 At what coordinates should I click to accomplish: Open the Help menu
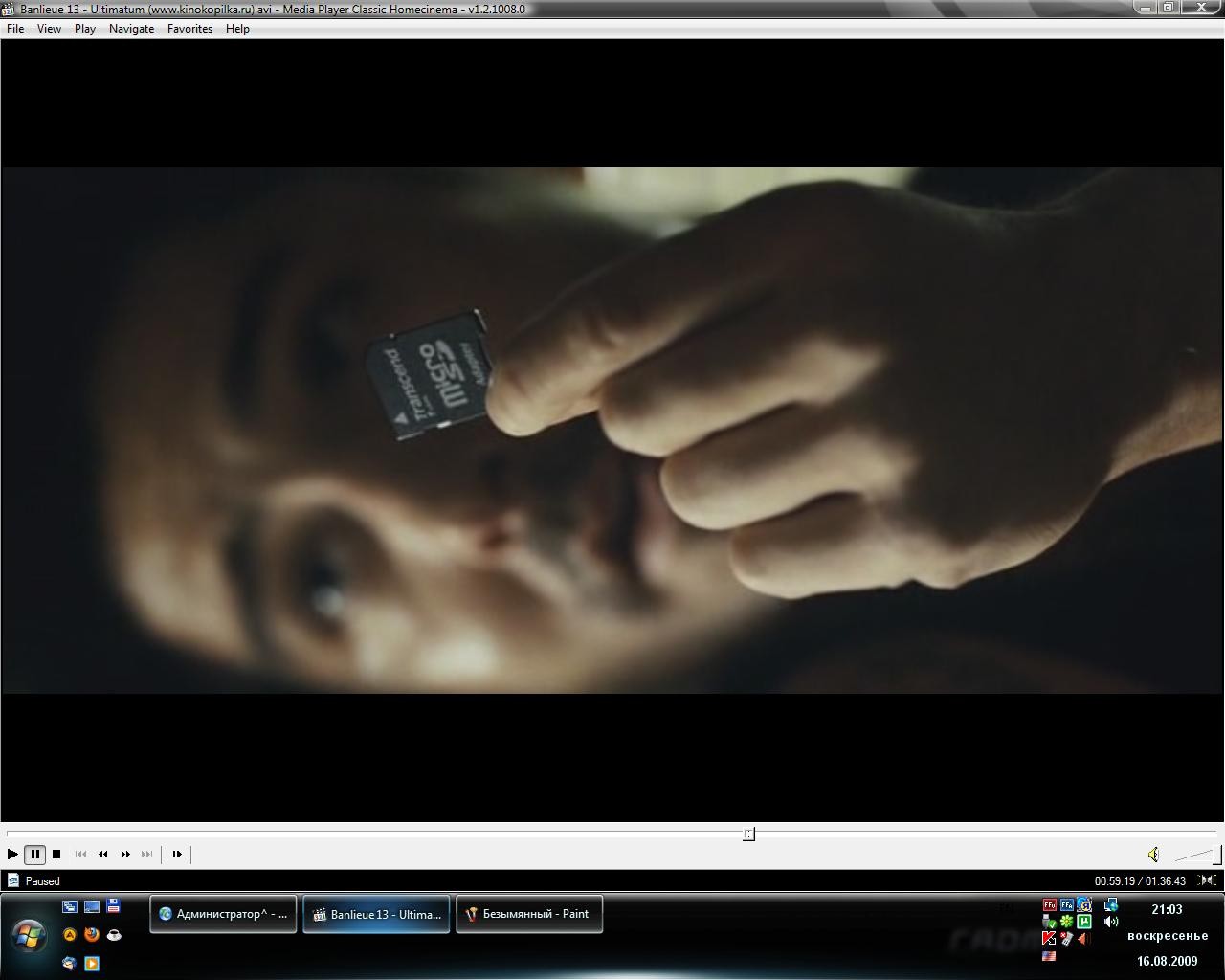coord(237,29)
